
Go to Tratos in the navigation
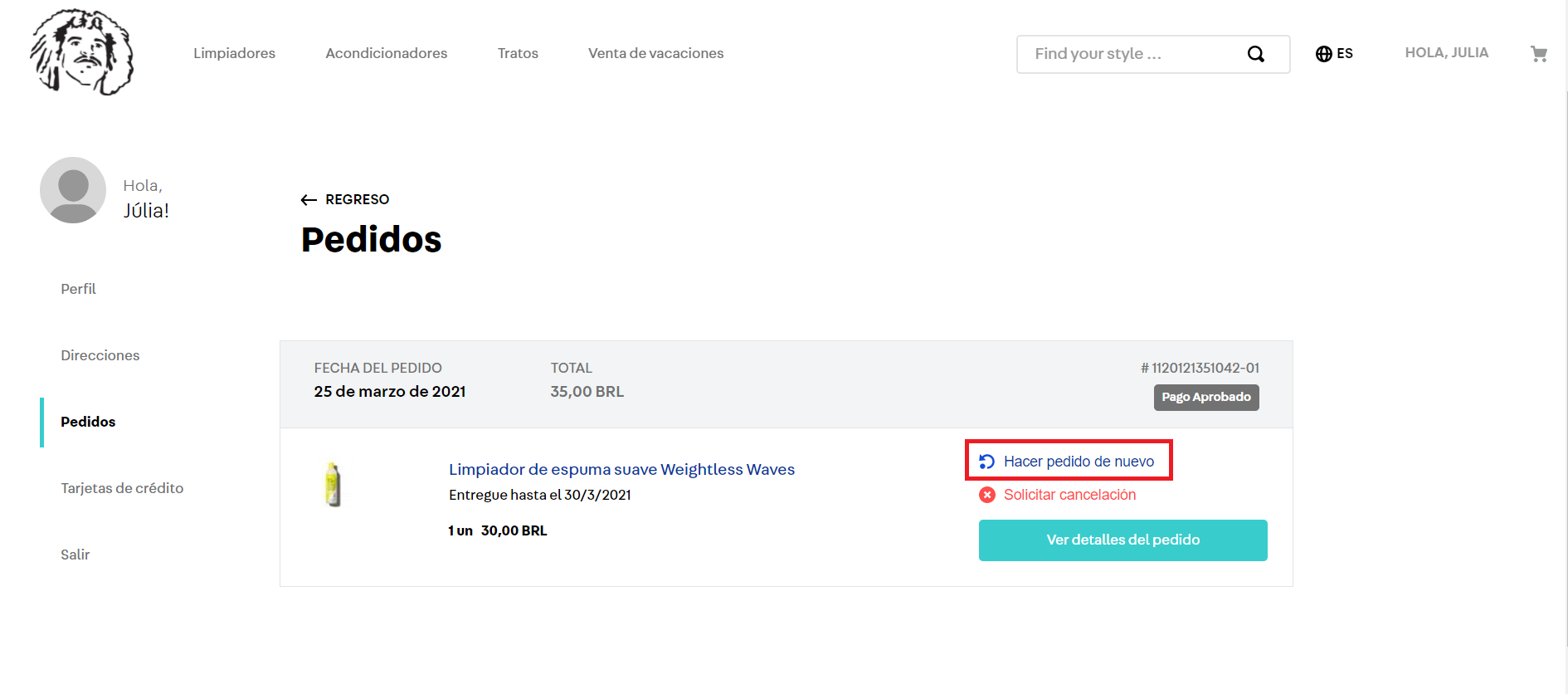pos(518,53)
